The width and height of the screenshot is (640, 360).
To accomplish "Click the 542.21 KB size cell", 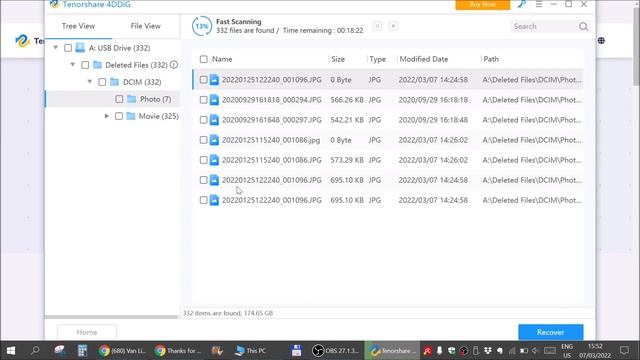I will 347,120.
